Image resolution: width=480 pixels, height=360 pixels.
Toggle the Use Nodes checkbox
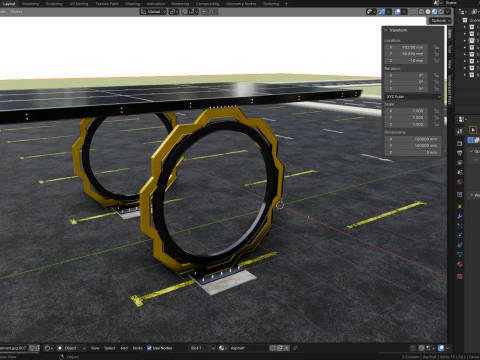[x=149, y=348]
